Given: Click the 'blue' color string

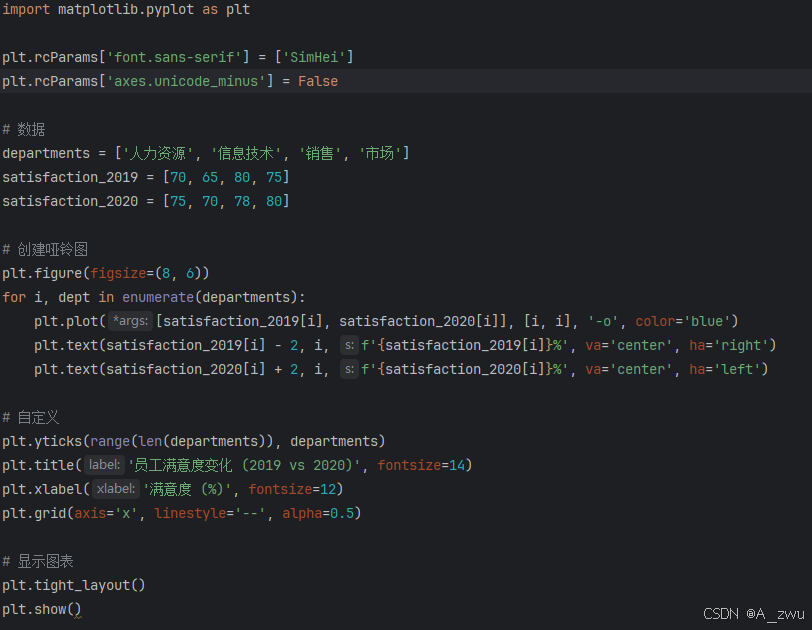Looking at the screenshot, I should coord(707,321).
